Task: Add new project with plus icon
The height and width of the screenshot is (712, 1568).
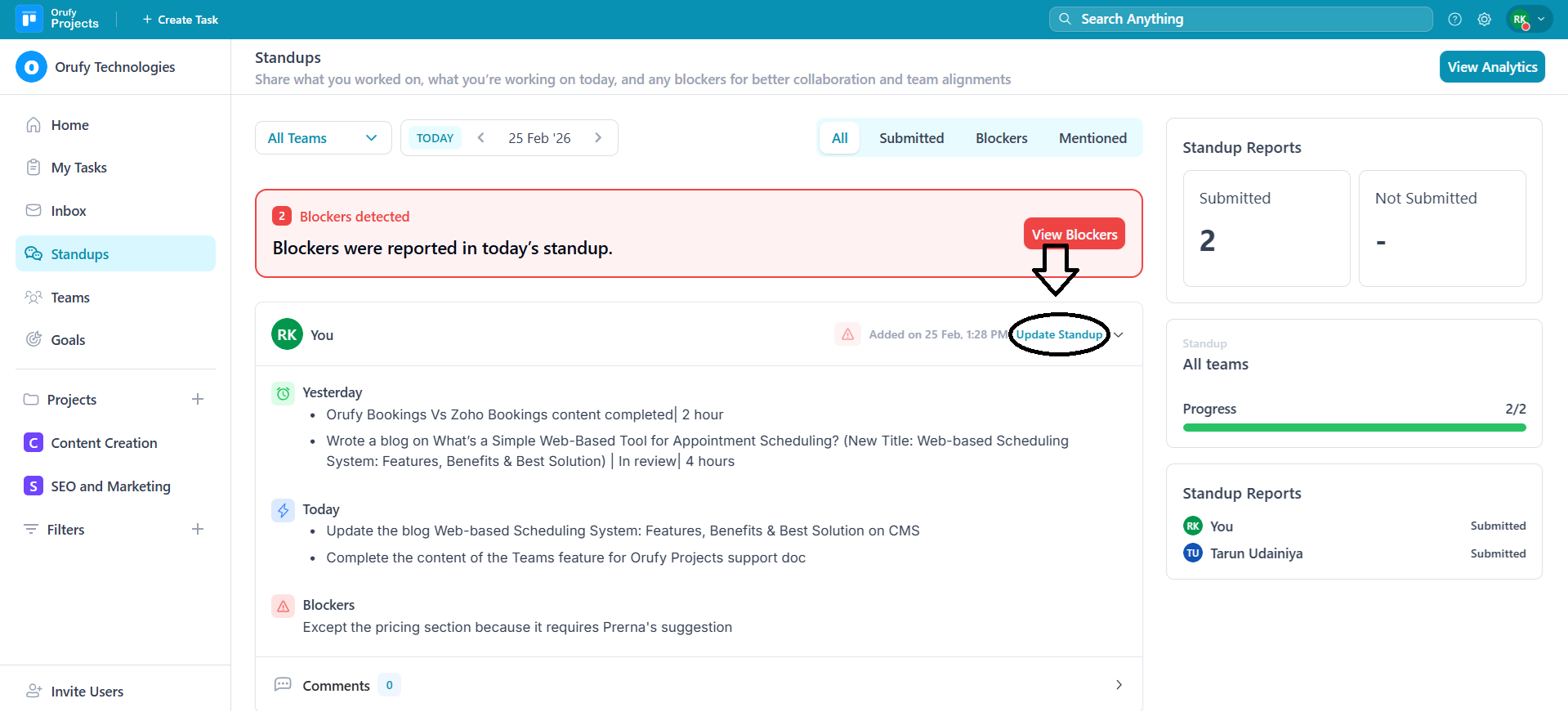Action: [x=198, y=399]
